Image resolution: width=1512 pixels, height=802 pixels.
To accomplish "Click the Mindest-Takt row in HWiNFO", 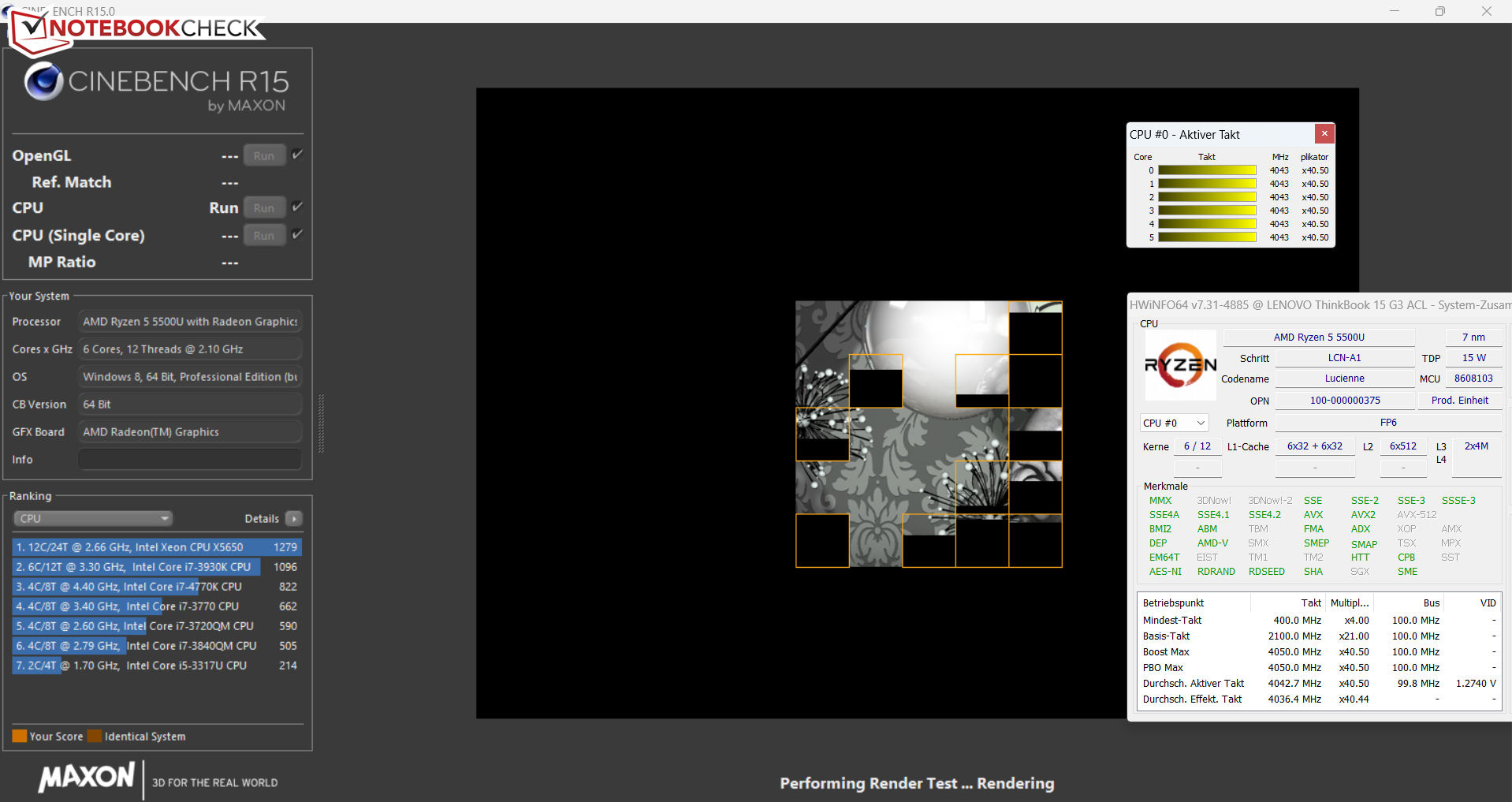I will pyautogui.click(x=1319, y=621).
